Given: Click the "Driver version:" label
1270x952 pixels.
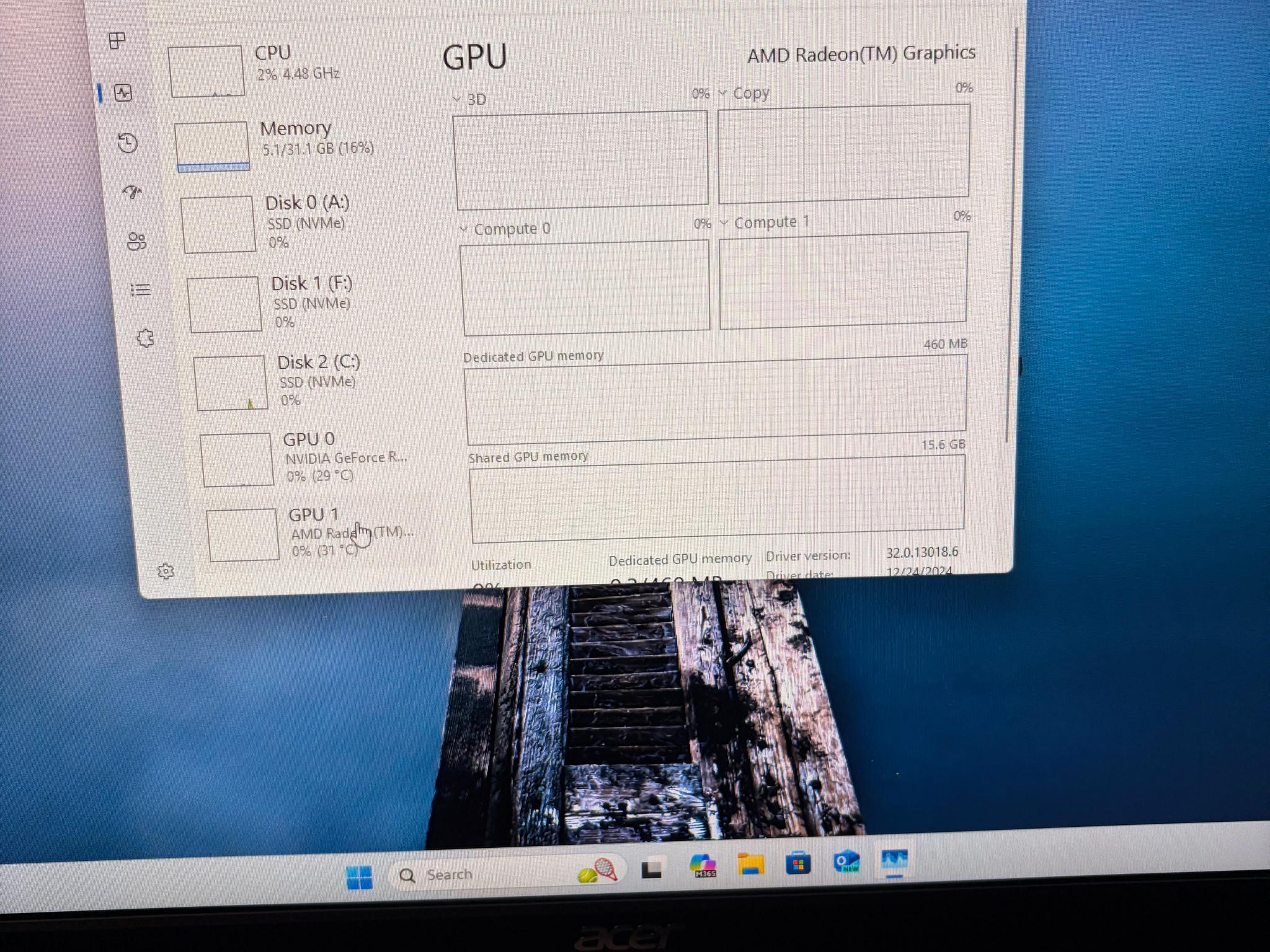Looking at the screenshot, I should 809,555.
